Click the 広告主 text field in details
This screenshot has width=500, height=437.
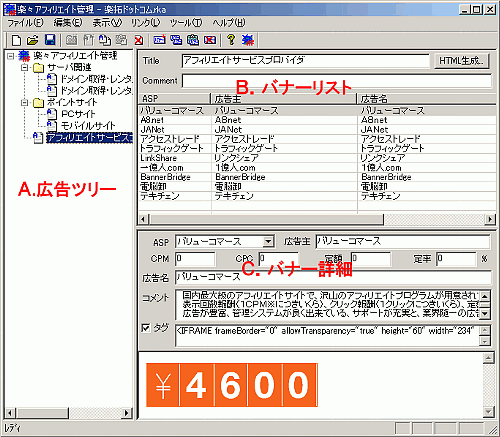pos(403,241)
